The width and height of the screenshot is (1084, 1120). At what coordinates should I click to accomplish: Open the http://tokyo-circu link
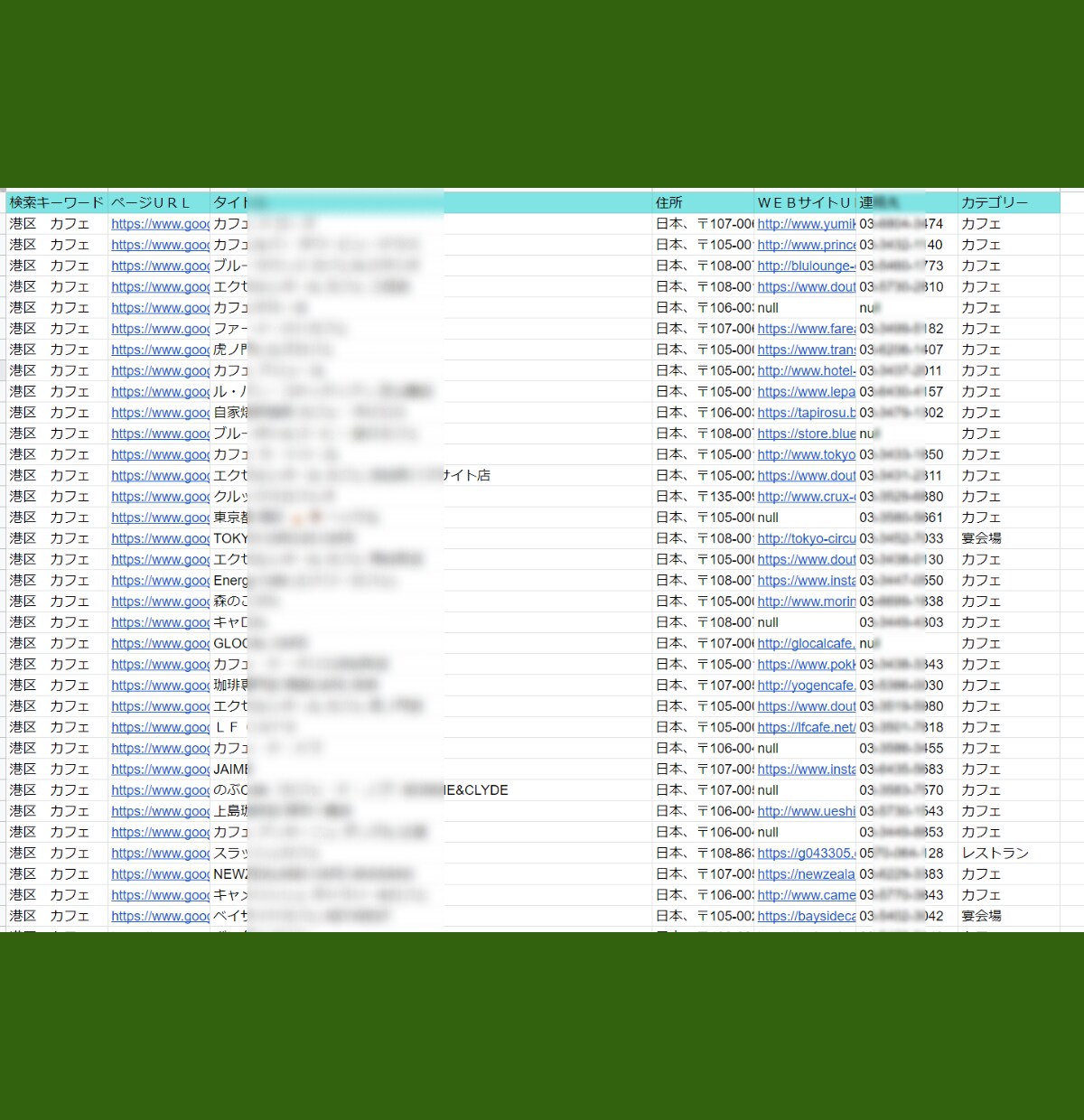point(807,538)
